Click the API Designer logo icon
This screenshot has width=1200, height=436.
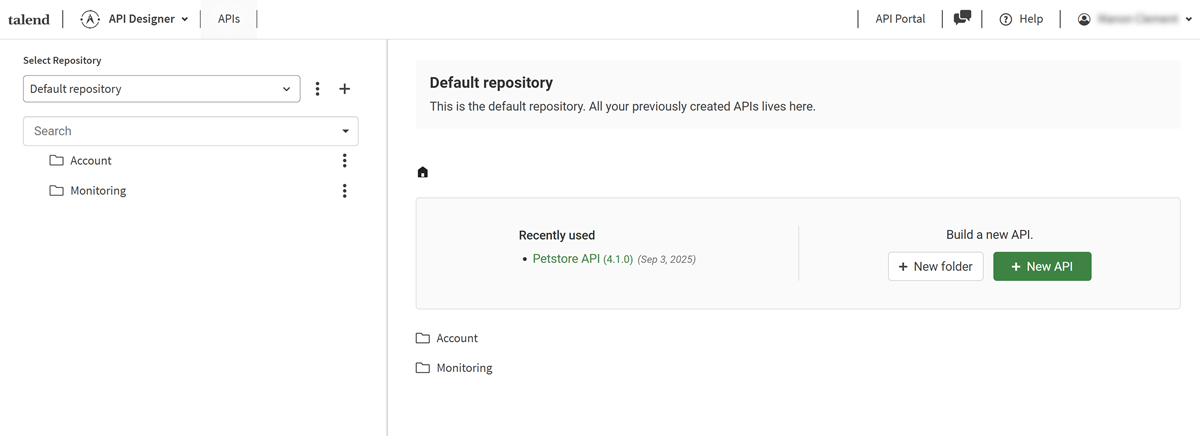pos(90,19)
